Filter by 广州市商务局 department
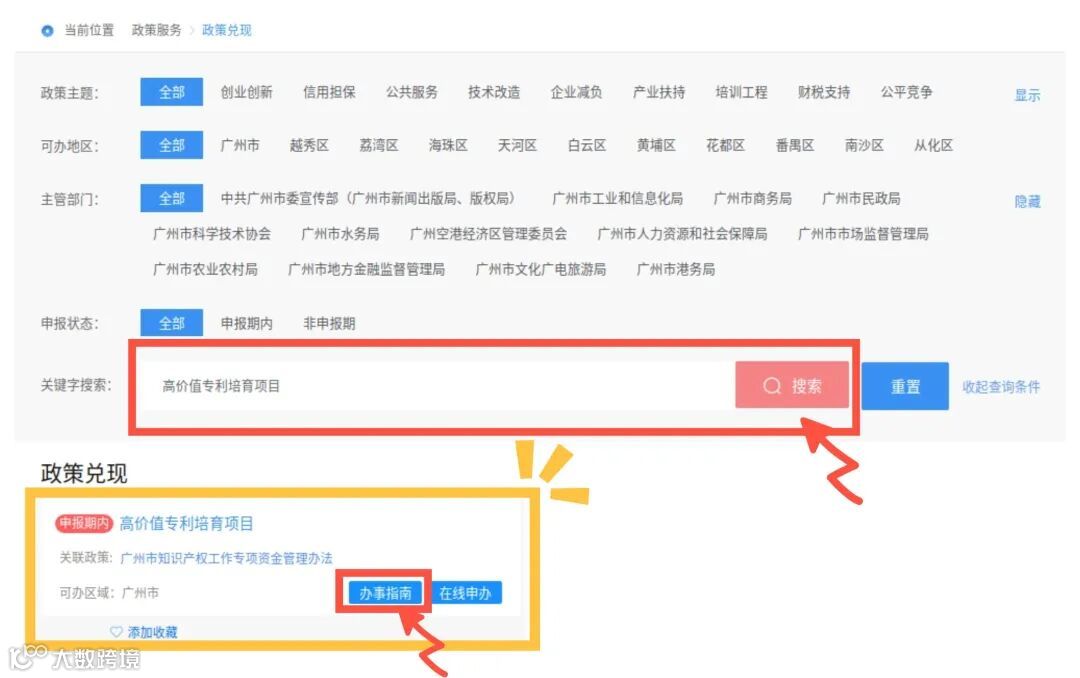The width and height of the screenshot is (1080, 678). click(x=752, y=199)
